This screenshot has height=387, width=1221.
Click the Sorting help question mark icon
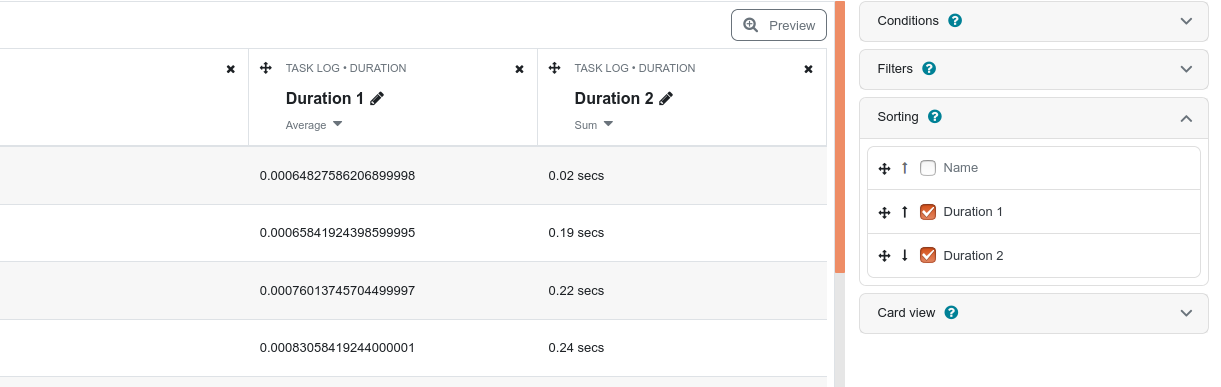pos(935,117)
